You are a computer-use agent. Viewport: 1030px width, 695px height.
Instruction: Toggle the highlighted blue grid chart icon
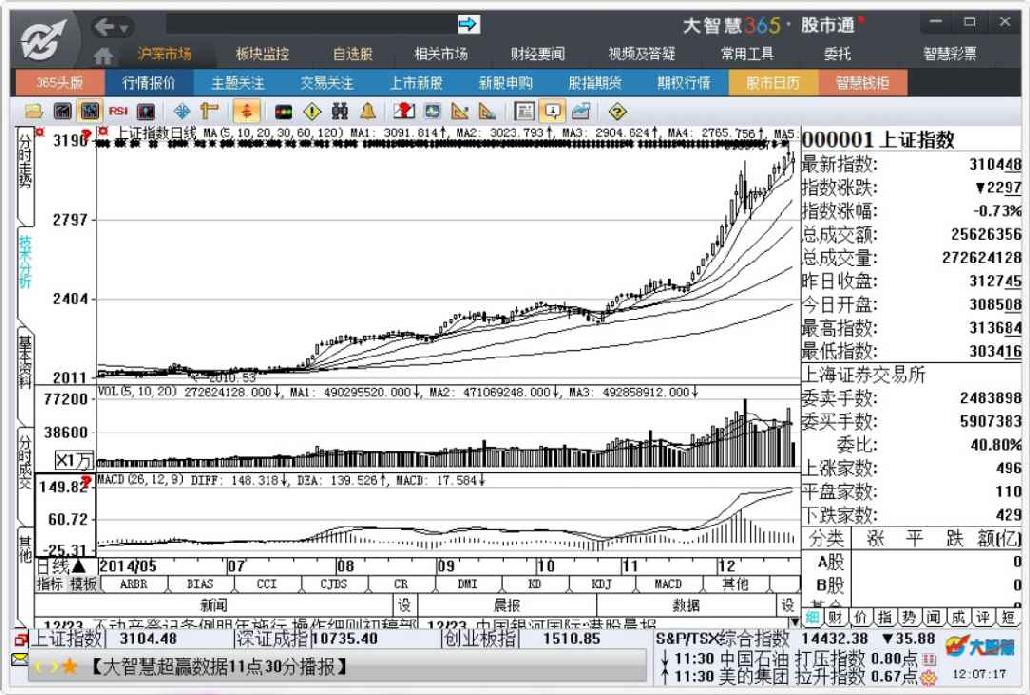click(90, 111)
